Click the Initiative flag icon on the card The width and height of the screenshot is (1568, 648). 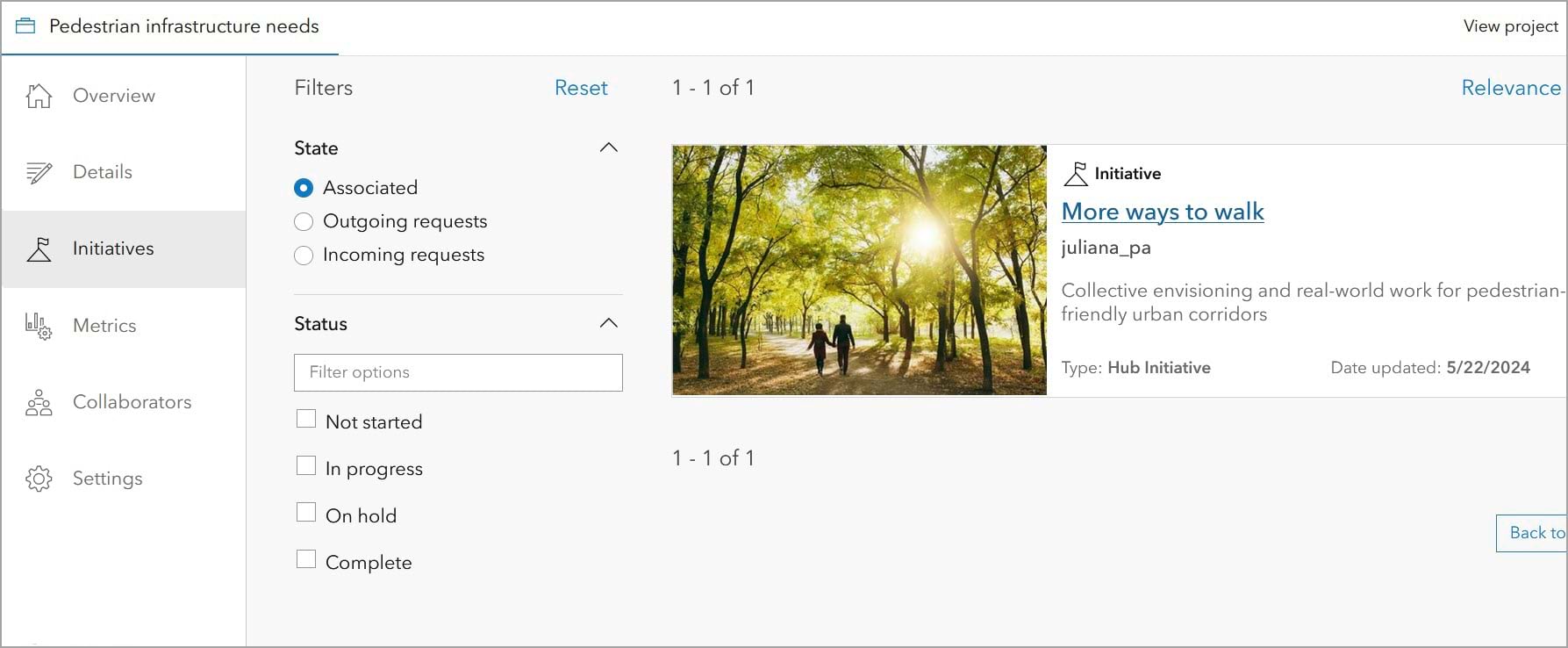click(1076, 174)
